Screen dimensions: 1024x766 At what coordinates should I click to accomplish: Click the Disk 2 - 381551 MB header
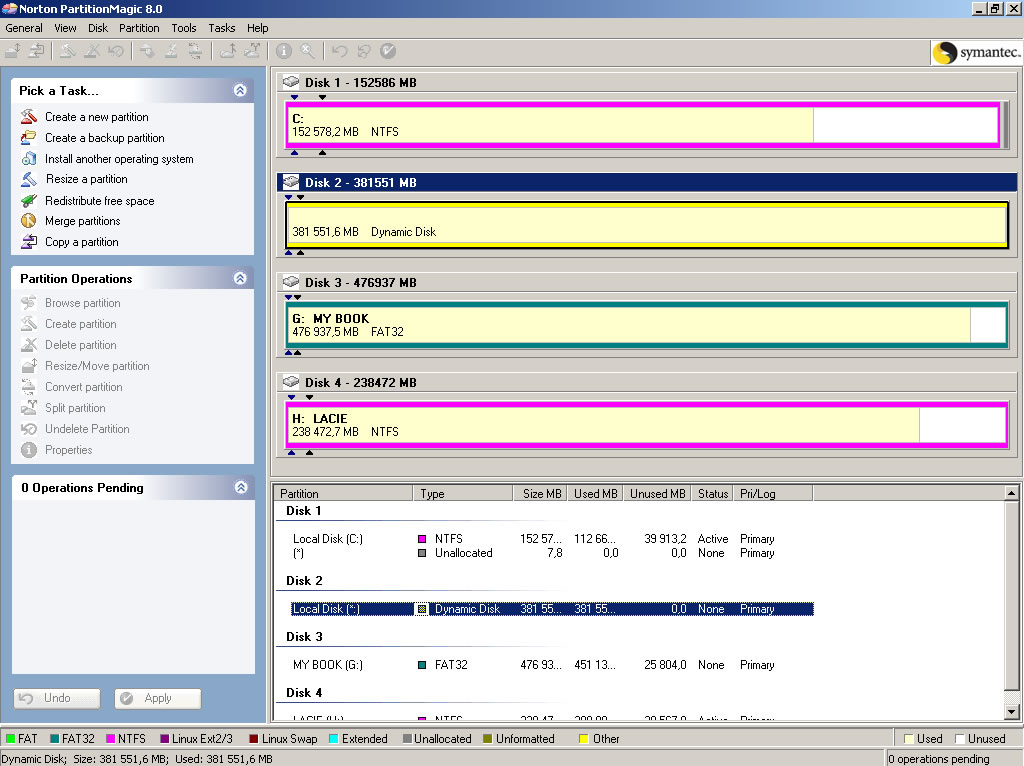tap(647, 182)
